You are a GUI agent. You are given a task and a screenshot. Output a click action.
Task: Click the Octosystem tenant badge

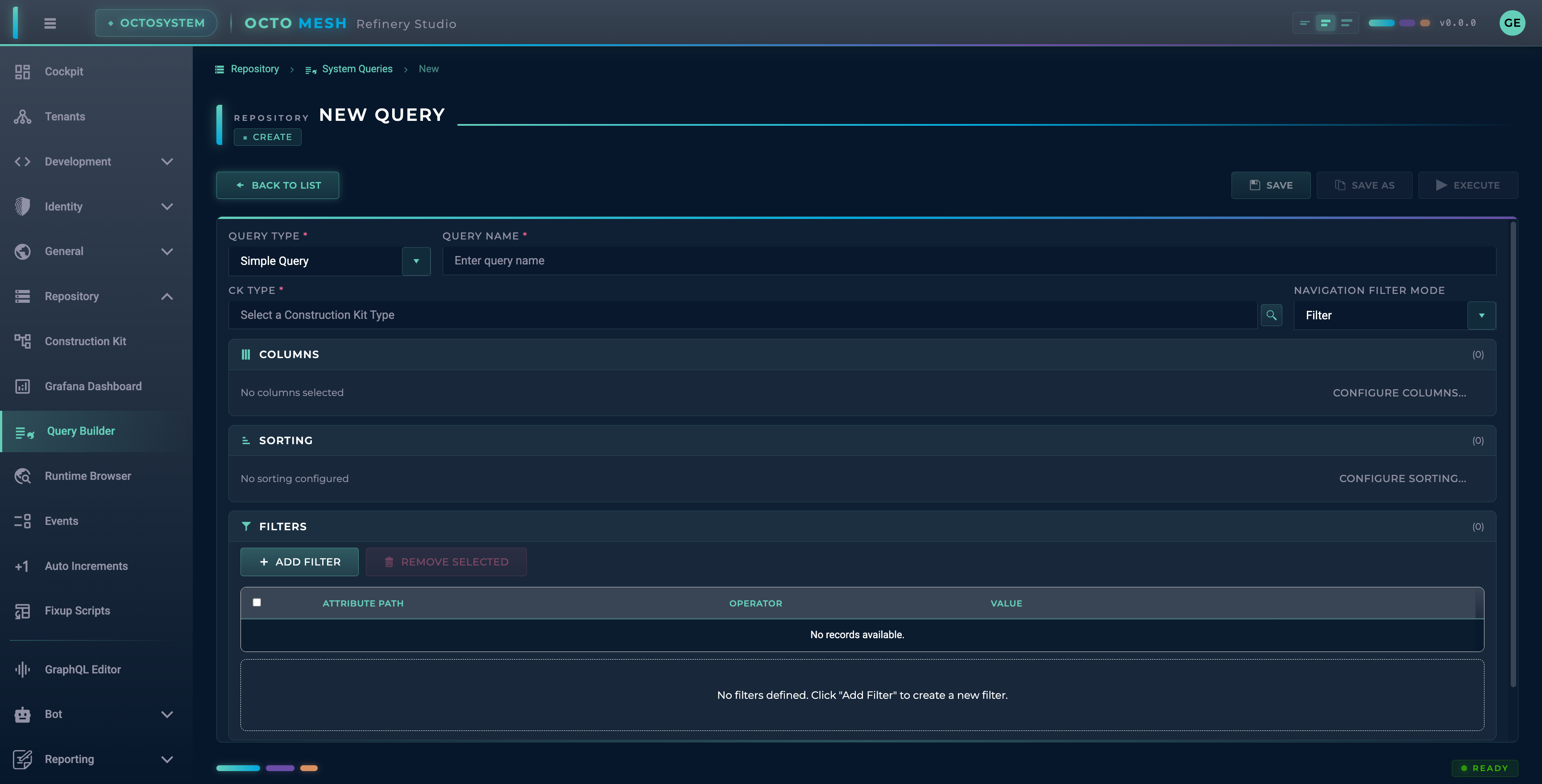point(156,23)
